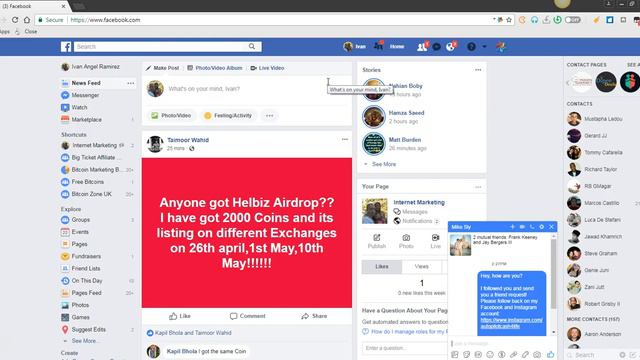Go to browser home icon
Image resolution: width=640 pixels, height=360 pixels.
(27, 20)
